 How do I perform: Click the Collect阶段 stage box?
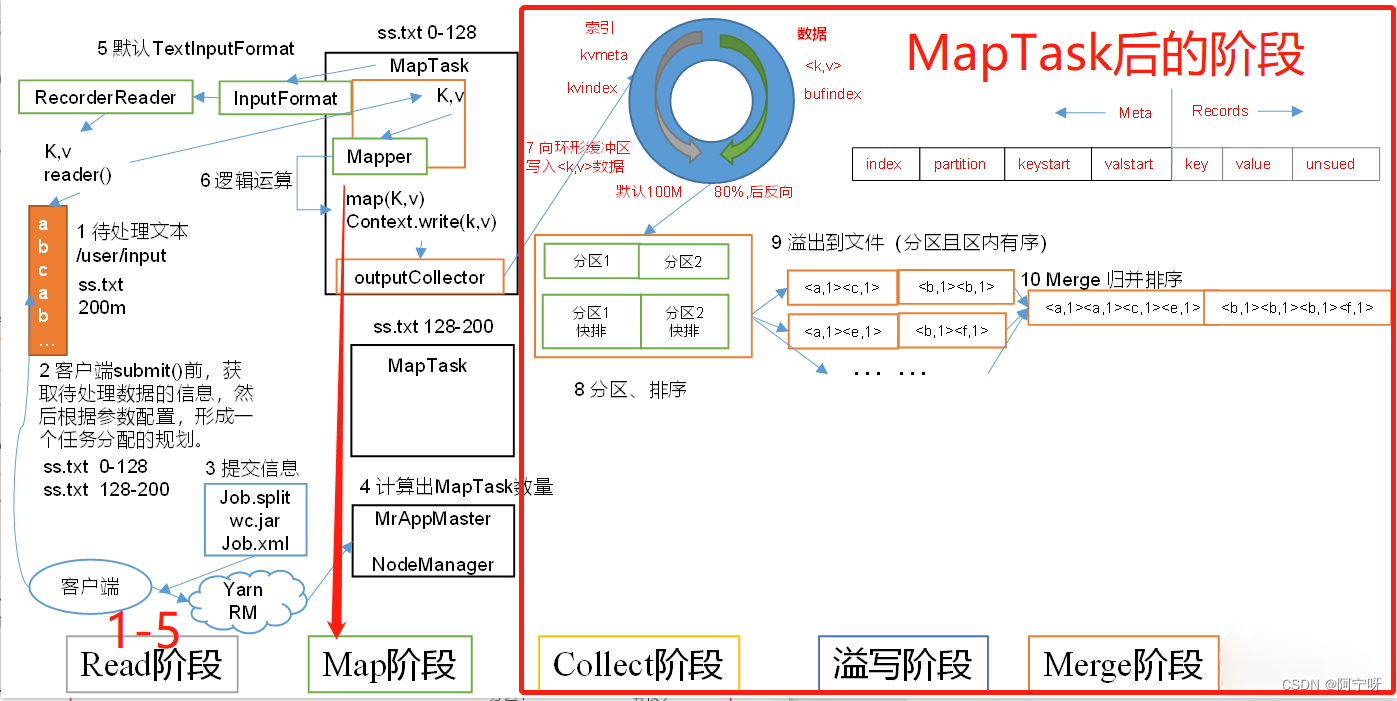coord(638,662)
